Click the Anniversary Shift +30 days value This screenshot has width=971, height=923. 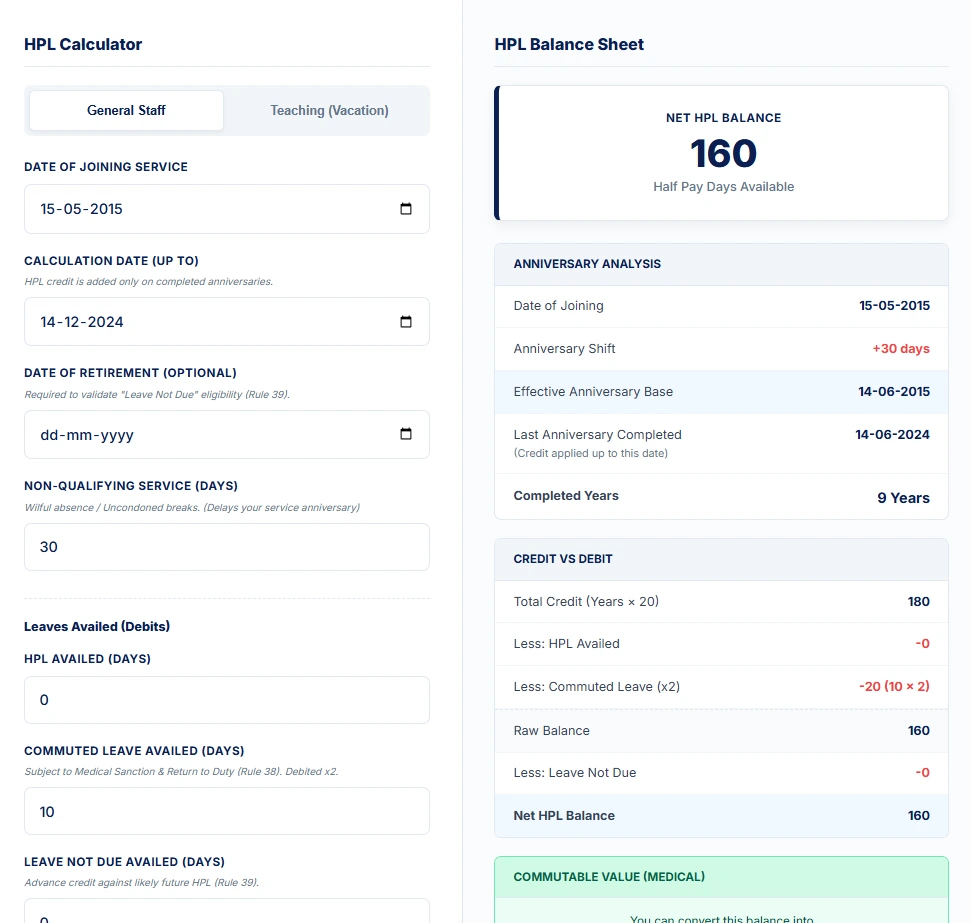coord(900,349)
